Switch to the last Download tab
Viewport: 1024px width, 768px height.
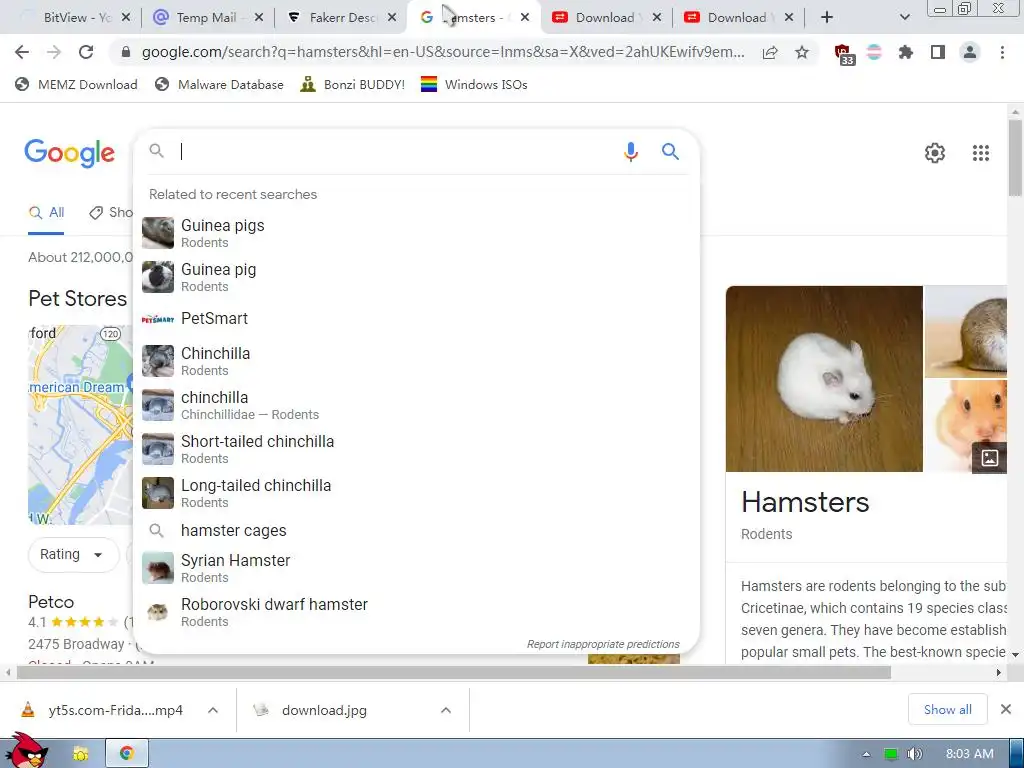pyautogui.click(x=737, y=18)
